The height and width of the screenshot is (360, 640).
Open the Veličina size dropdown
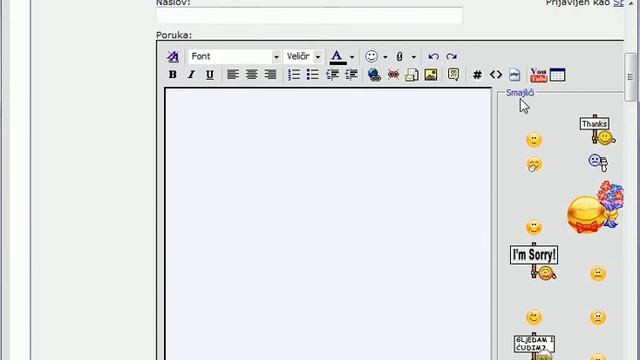(303, 56)
